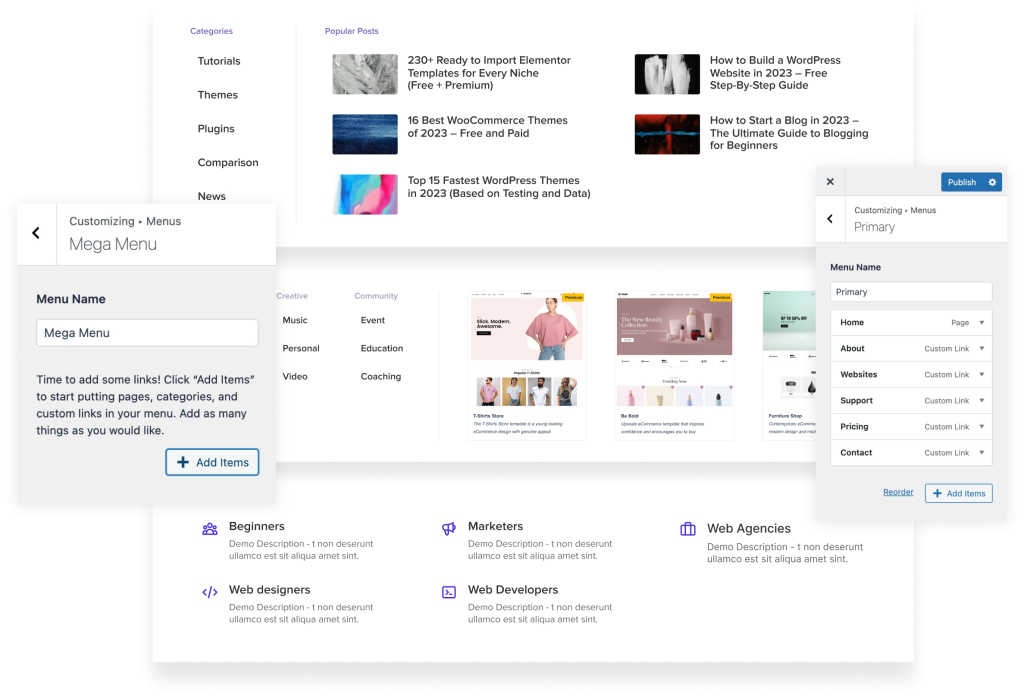Open the Fastest WordPress Themes post thumbnail
The height and width of the screenshot is (697, 1024).
click(365, 194)
